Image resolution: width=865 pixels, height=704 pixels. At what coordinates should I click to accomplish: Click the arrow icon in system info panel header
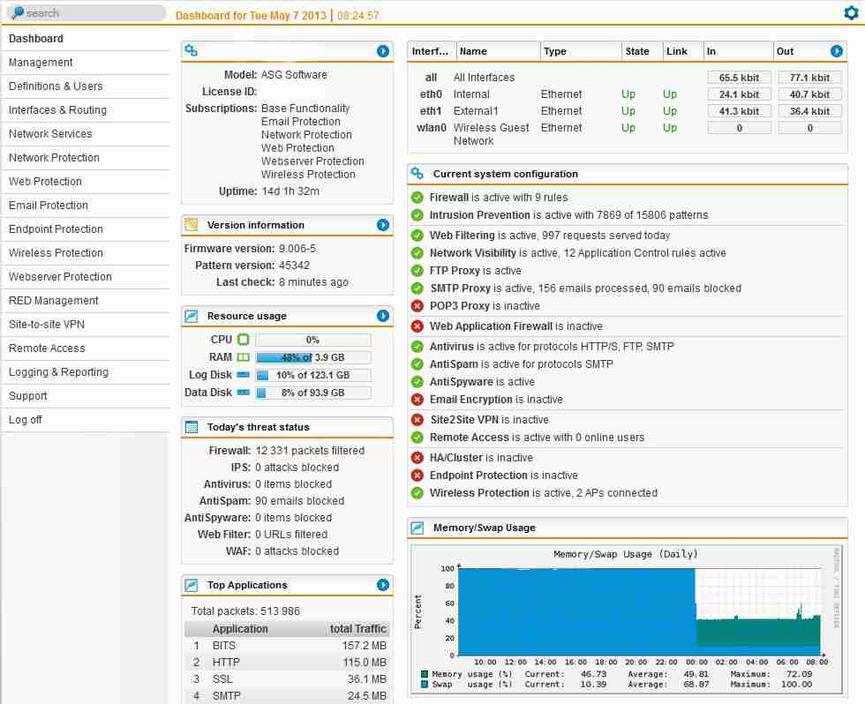(383, 51)
